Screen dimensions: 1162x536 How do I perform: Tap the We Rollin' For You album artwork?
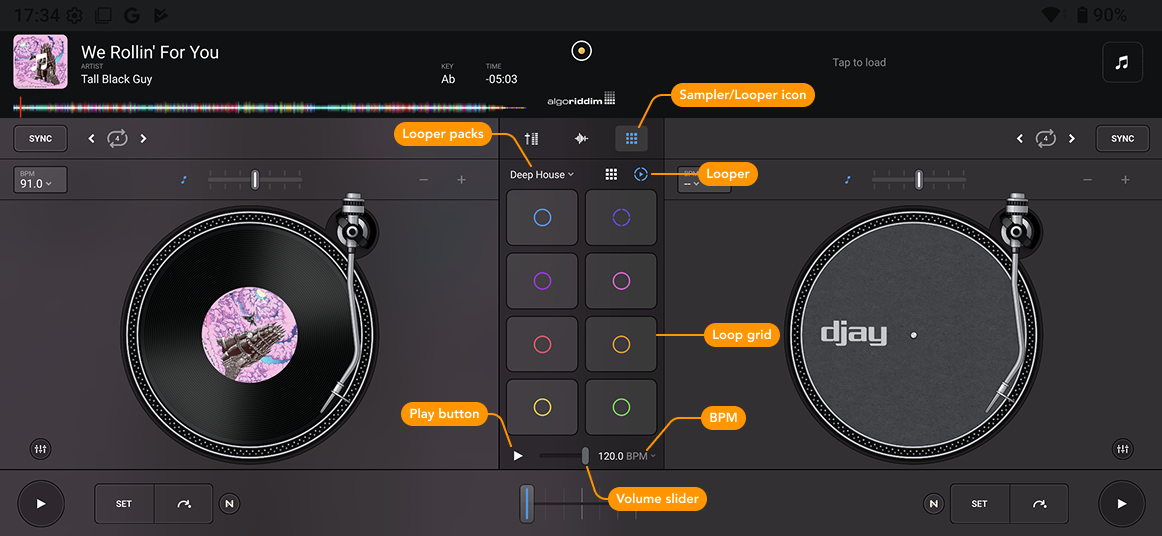click(41, 62)
